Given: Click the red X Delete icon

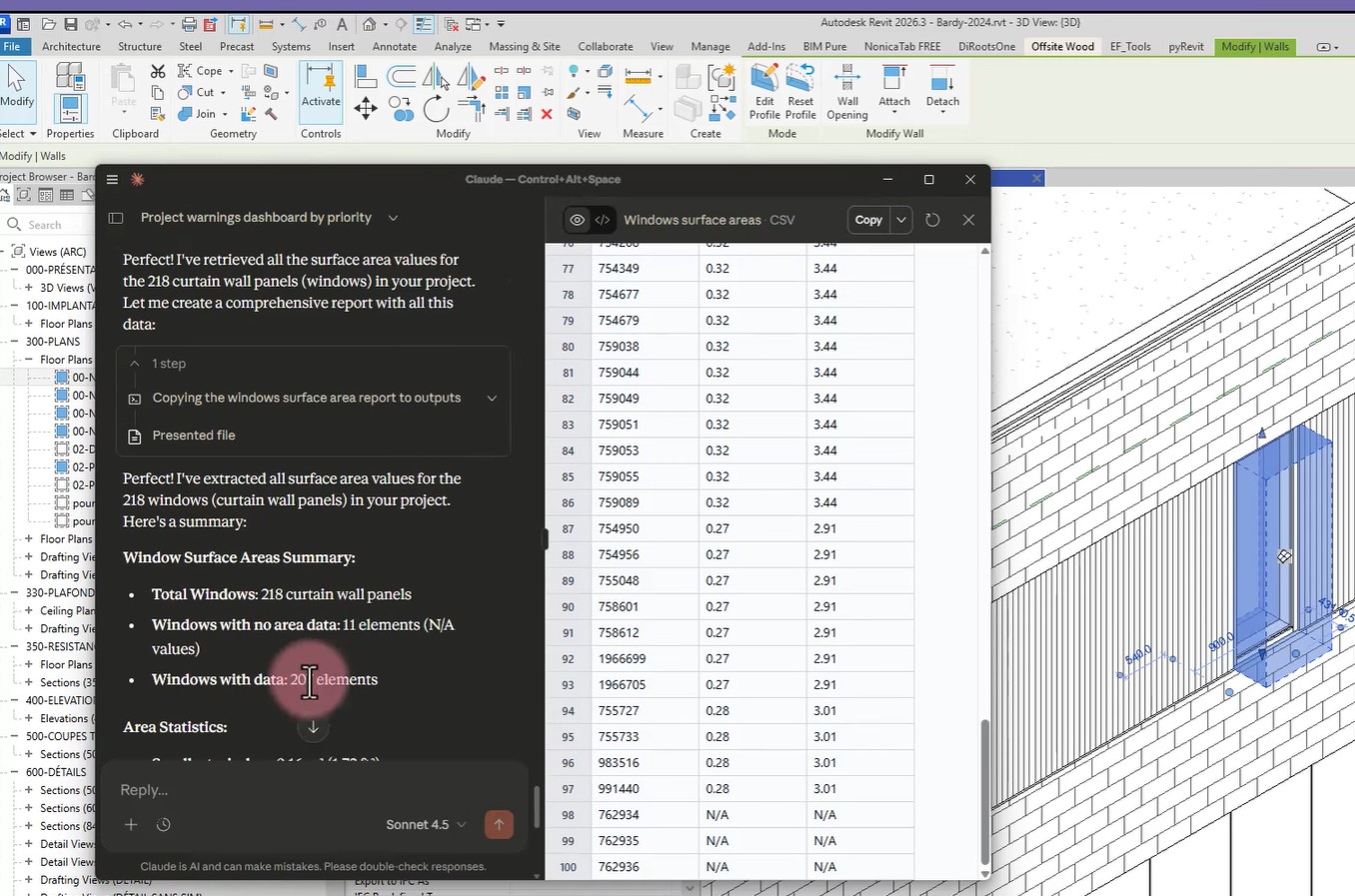Looking at the screenshot, I should tap(547, 114).
